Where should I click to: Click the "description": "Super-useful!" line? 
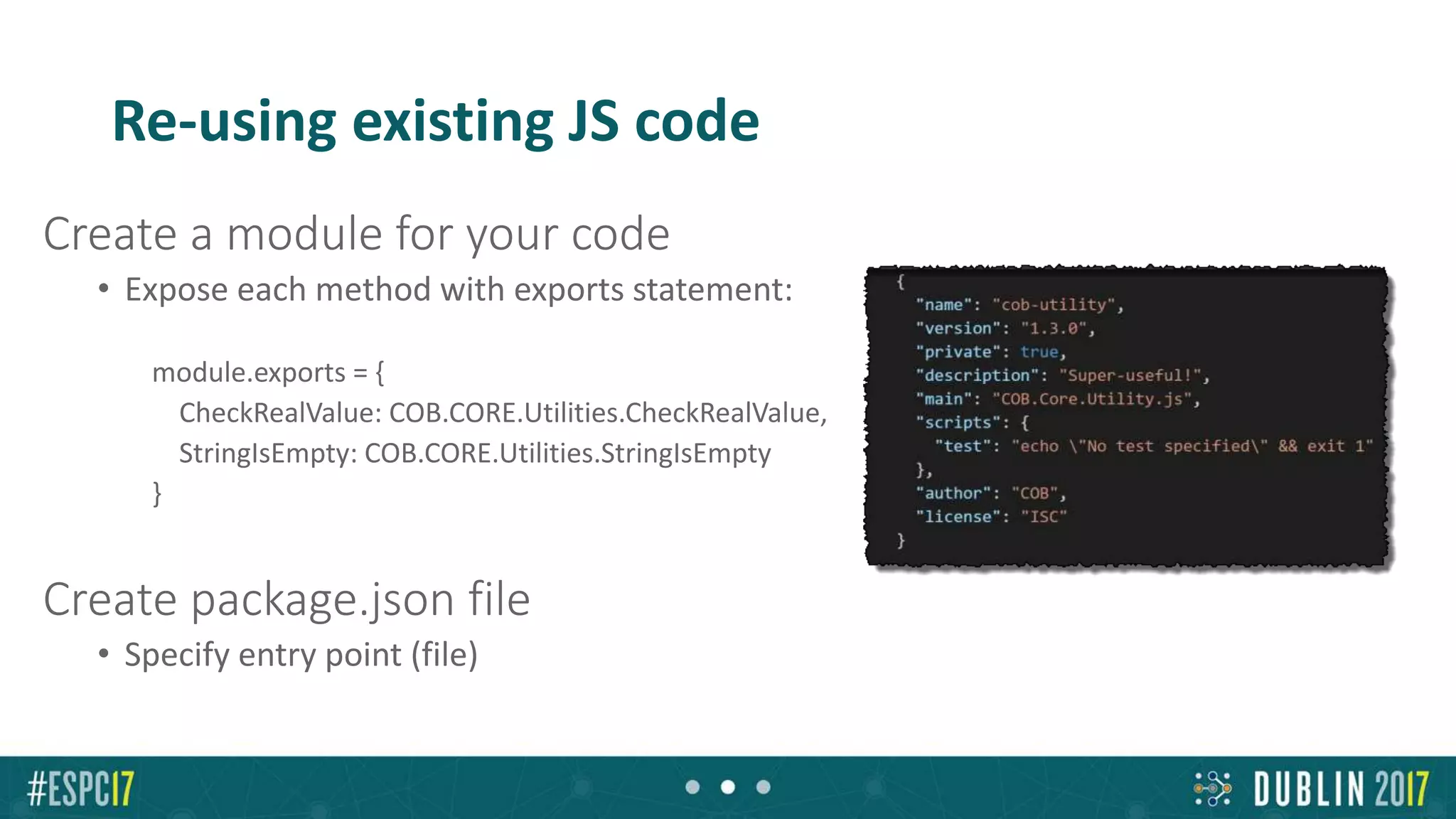coord(1062,375)
